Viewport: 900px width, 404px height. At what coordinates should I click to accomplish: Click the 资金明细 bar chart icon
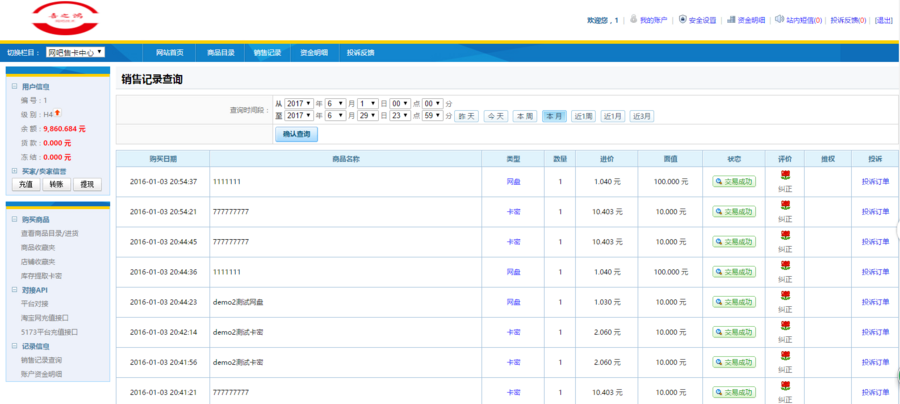pos(731,19)
